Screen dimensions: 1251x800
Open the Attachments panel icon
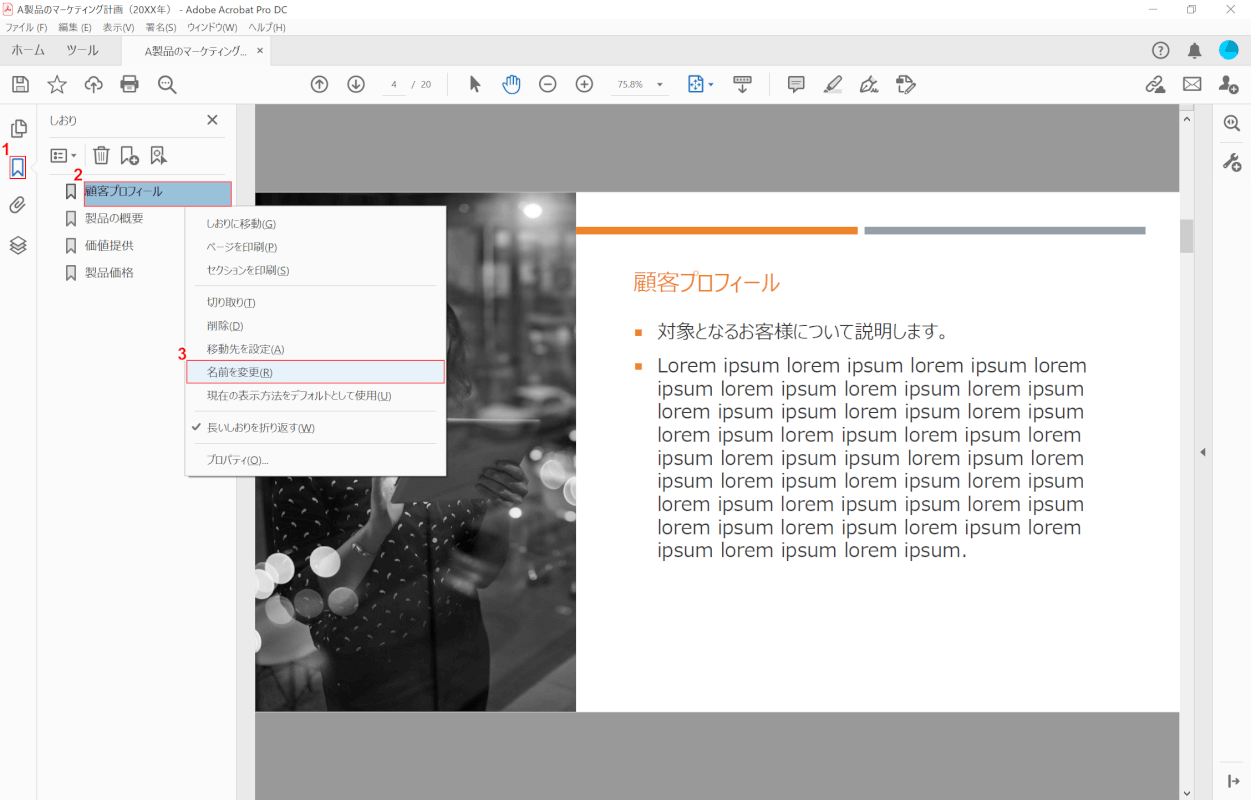pos(18,206)
